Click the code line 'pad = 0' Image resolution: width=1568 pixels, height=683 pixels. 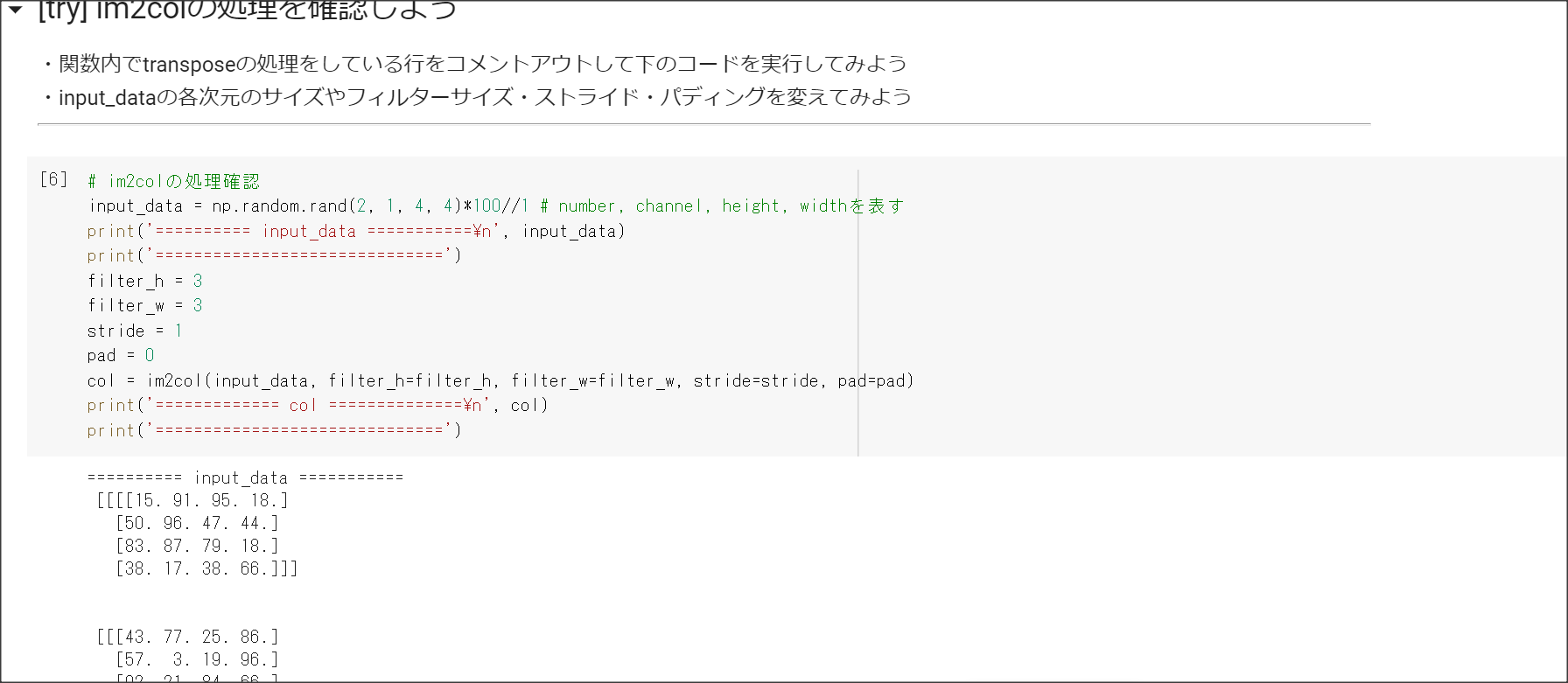[121, 355]
